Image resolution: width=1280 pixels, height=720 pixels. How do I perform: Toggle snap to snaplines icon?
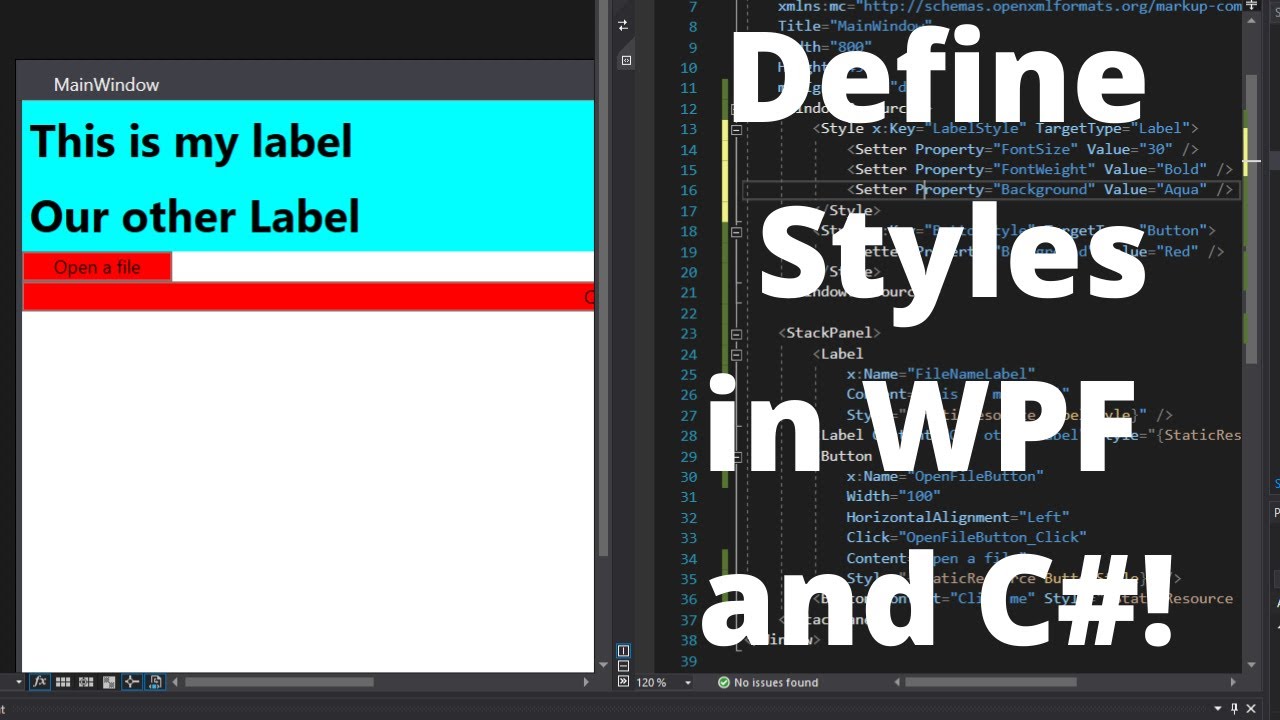point(132,682)
